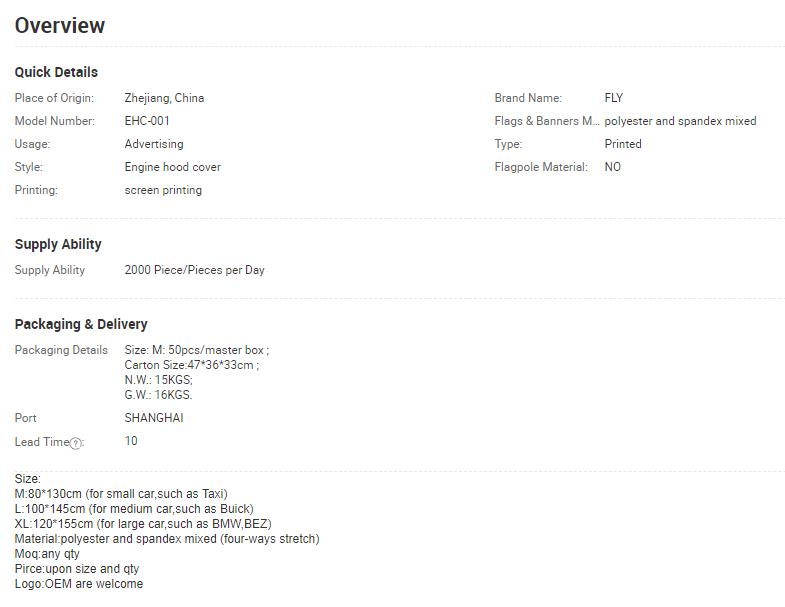
Task: Click the Logo:OEM are welcome line
Action: click(79, 584)
